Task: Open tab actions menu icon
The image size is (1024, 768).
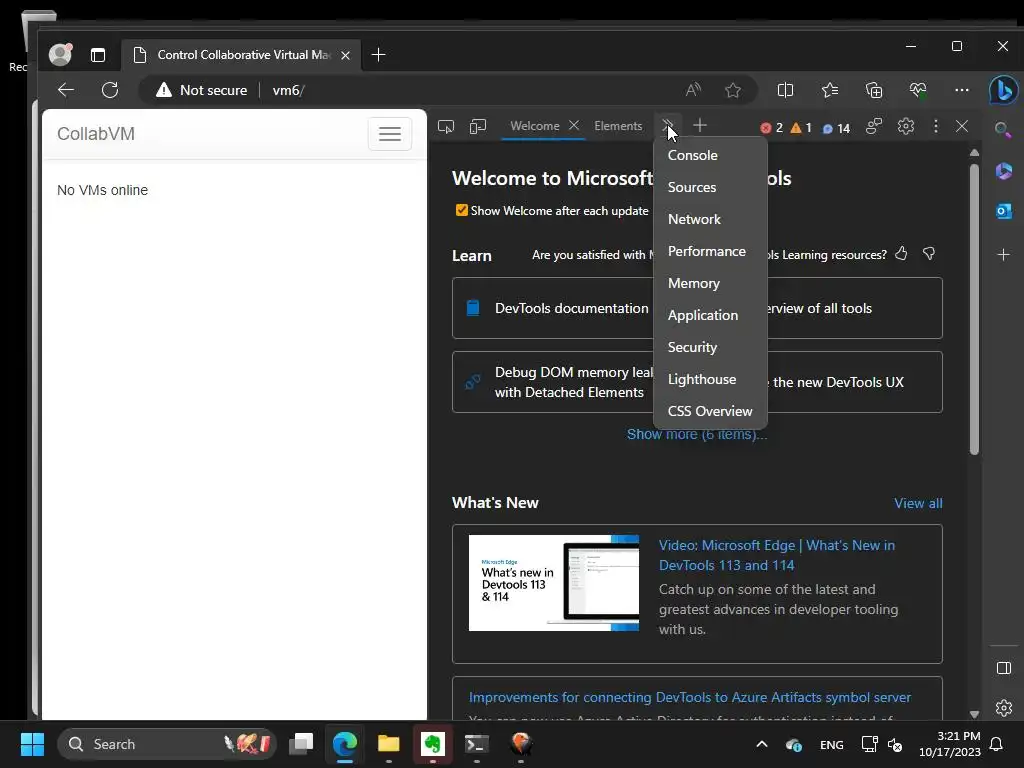Action: [x=98, y=55]
